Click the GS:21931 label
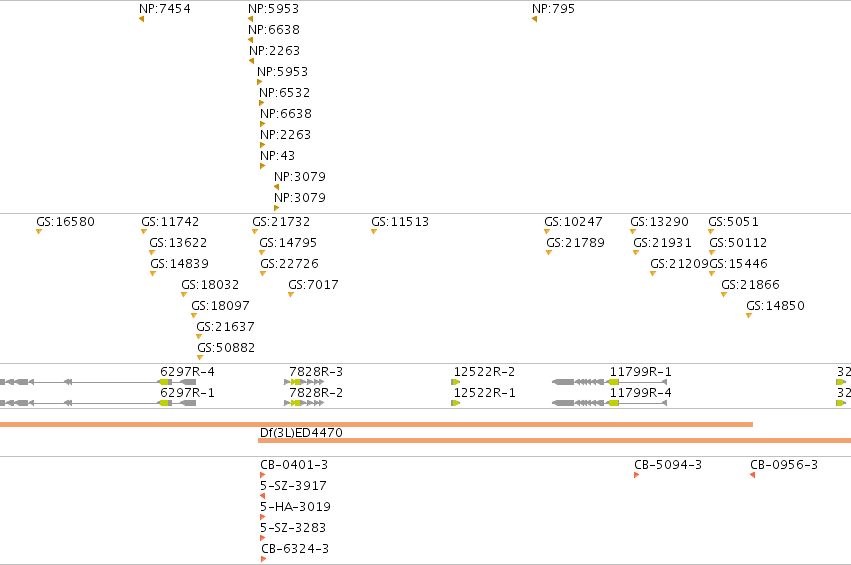The height and width of the screenshot is (565, 851). pyautogui.click(x=662, y=243)
